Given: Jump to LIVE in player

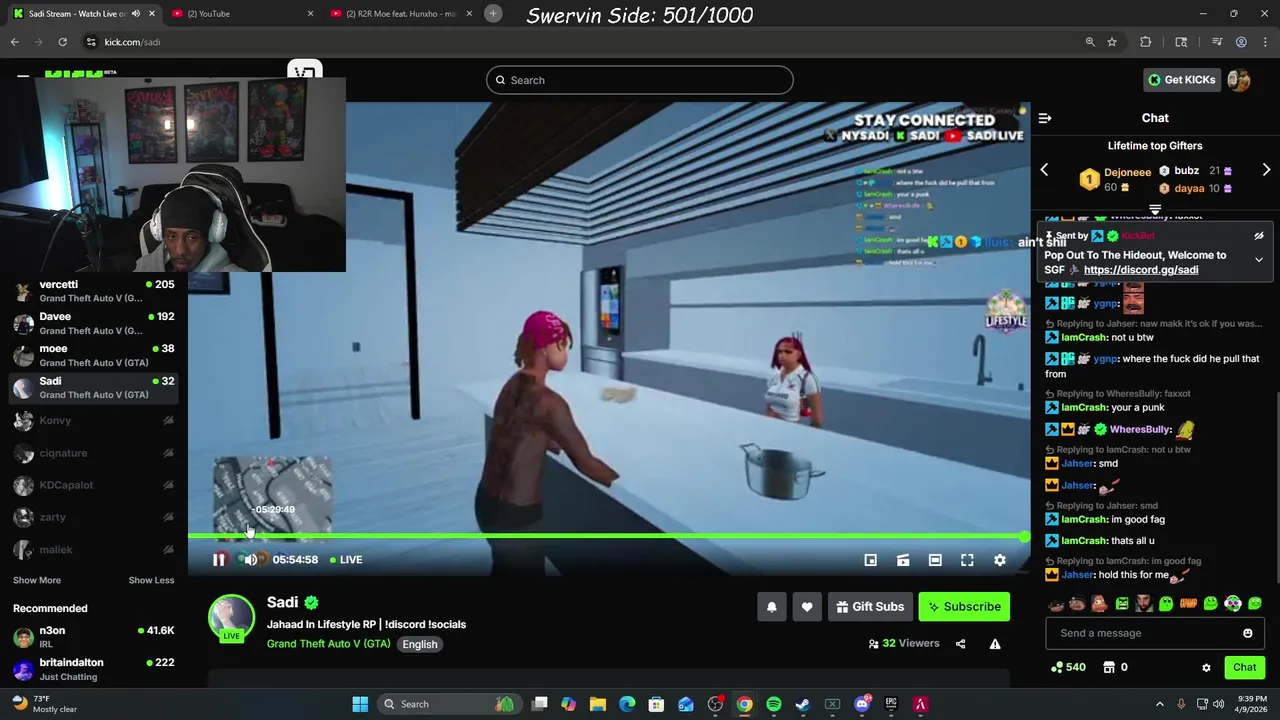Looking at the screenshot, I should [346, 560].
